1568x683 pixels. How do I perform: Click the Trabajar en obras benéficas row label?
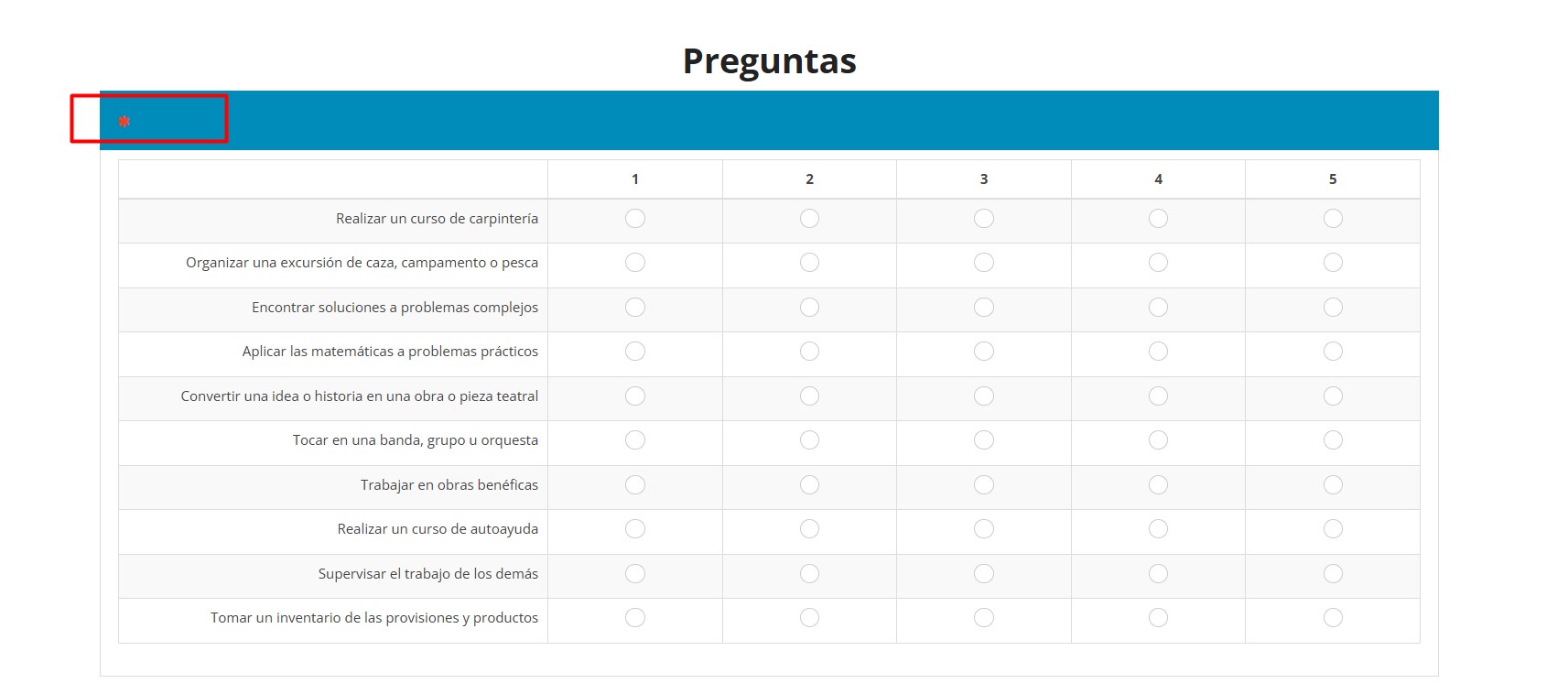click(449, 485)
